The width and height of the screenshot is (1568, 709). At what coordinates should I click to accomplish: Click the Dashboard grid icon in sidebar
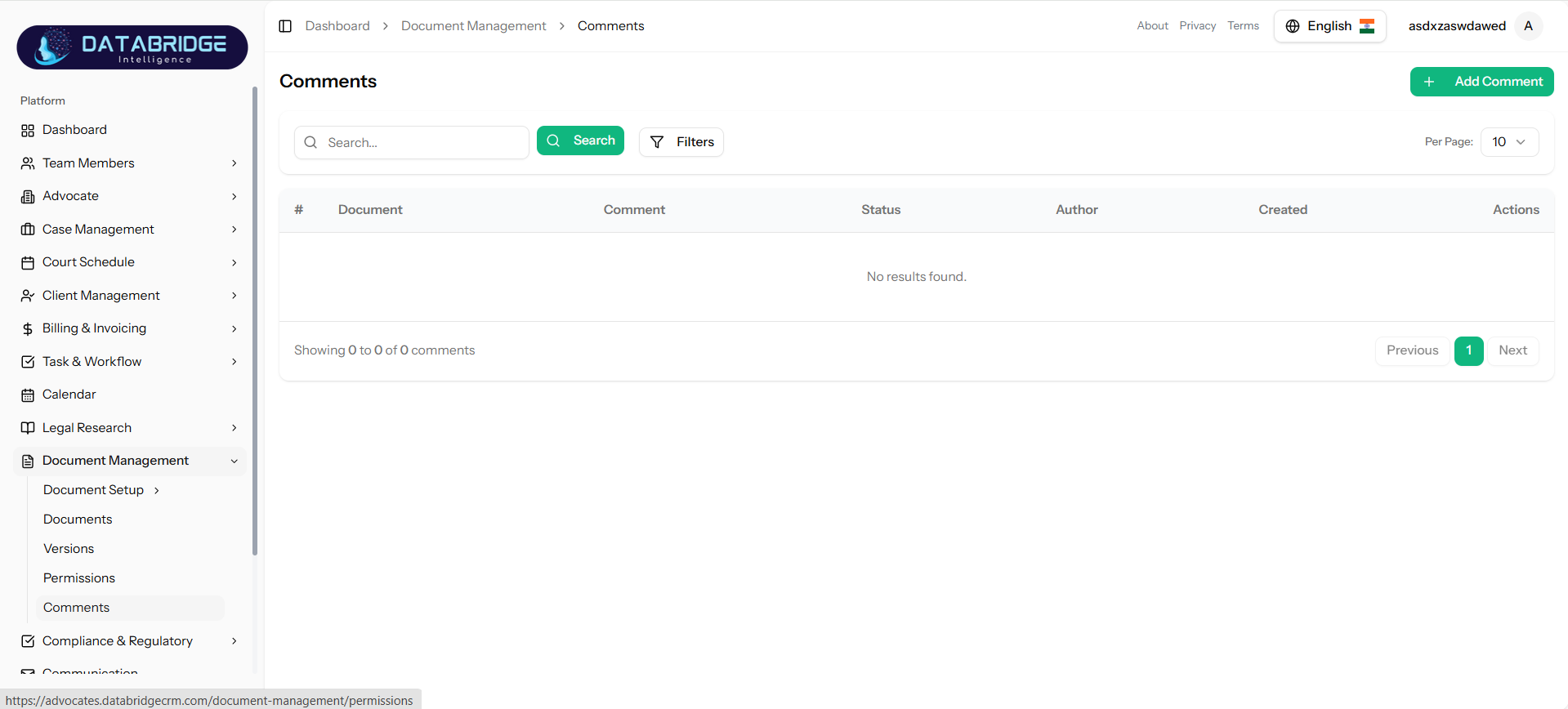[x=28, y=131]
